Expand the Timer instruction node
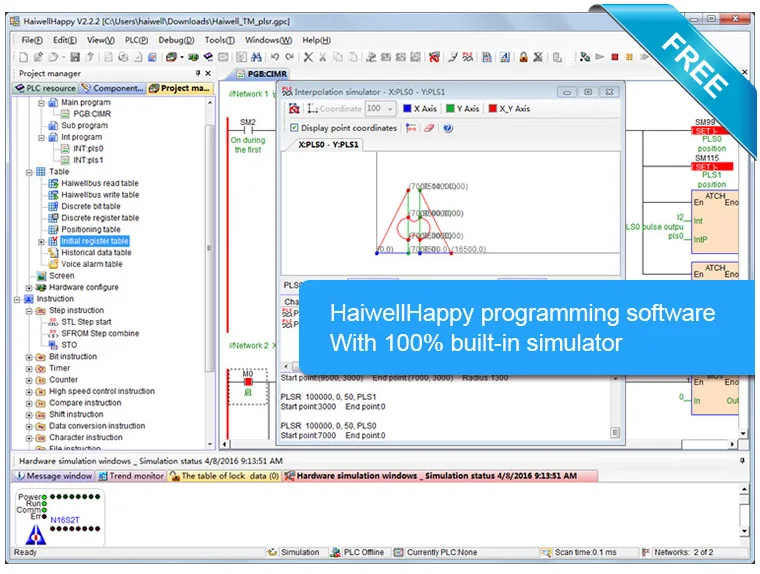 coord(29,369)
